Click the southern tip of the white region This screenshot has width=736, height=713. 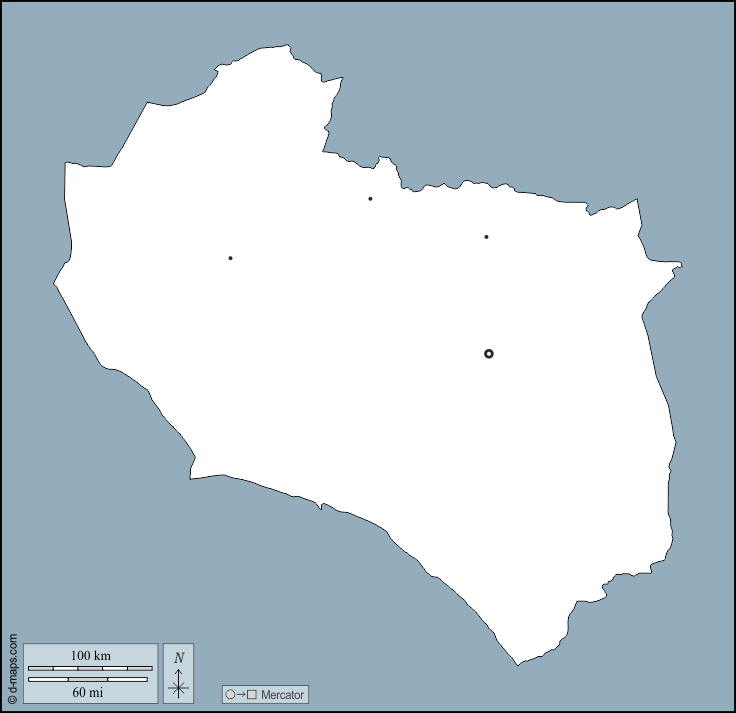(518, 664)
